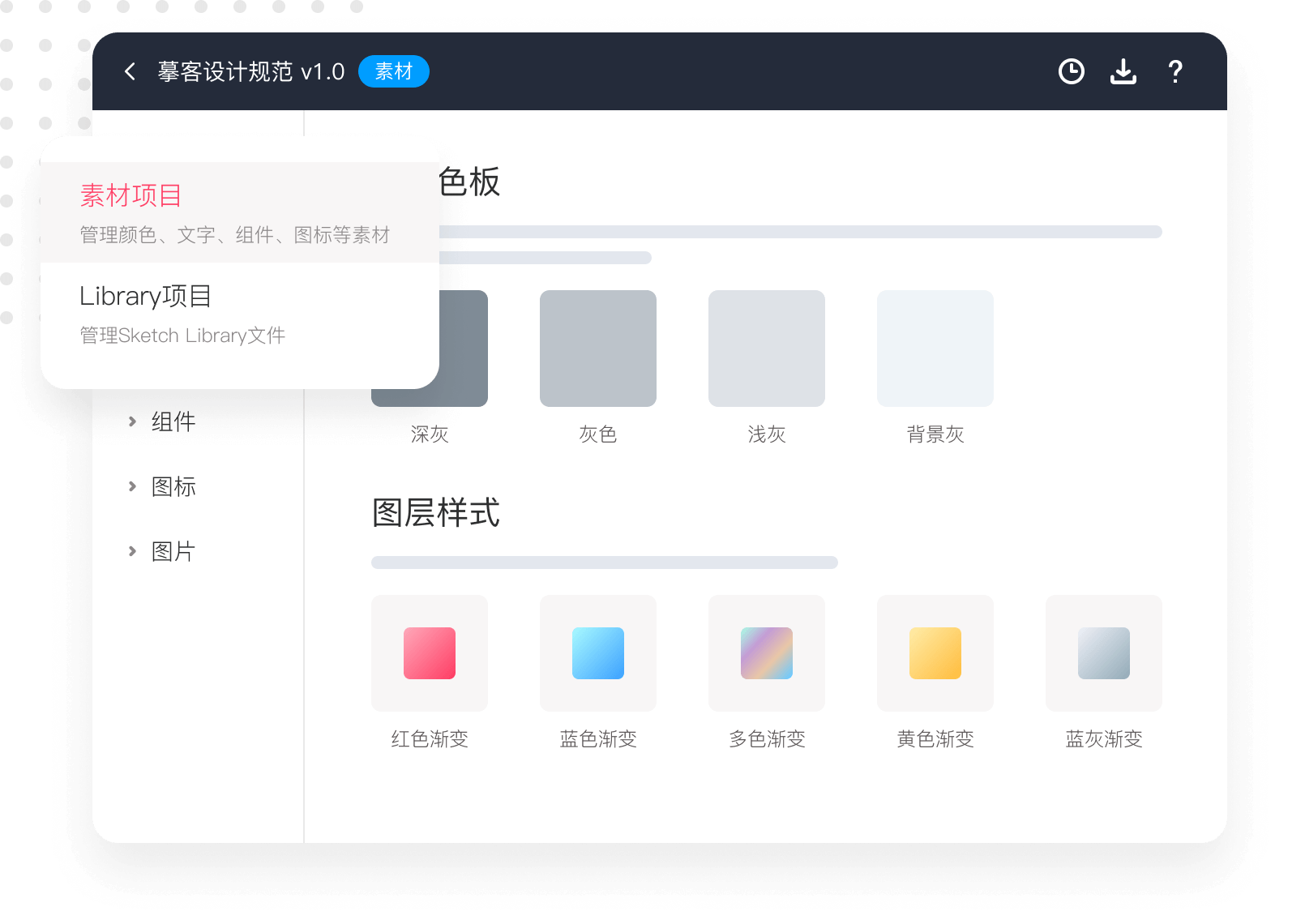
Task: Select 素材项目 in the popup menu
Action: [240, 212]
